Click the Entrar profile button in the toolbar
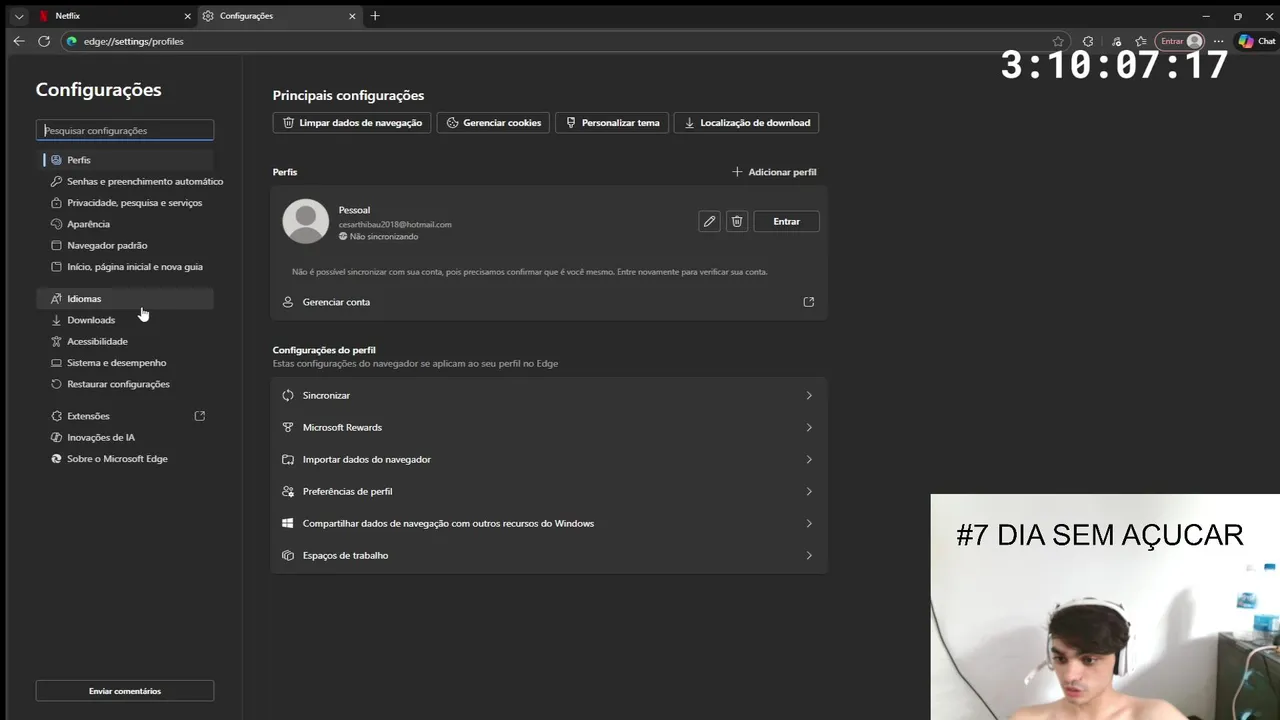 point(1180,41)
